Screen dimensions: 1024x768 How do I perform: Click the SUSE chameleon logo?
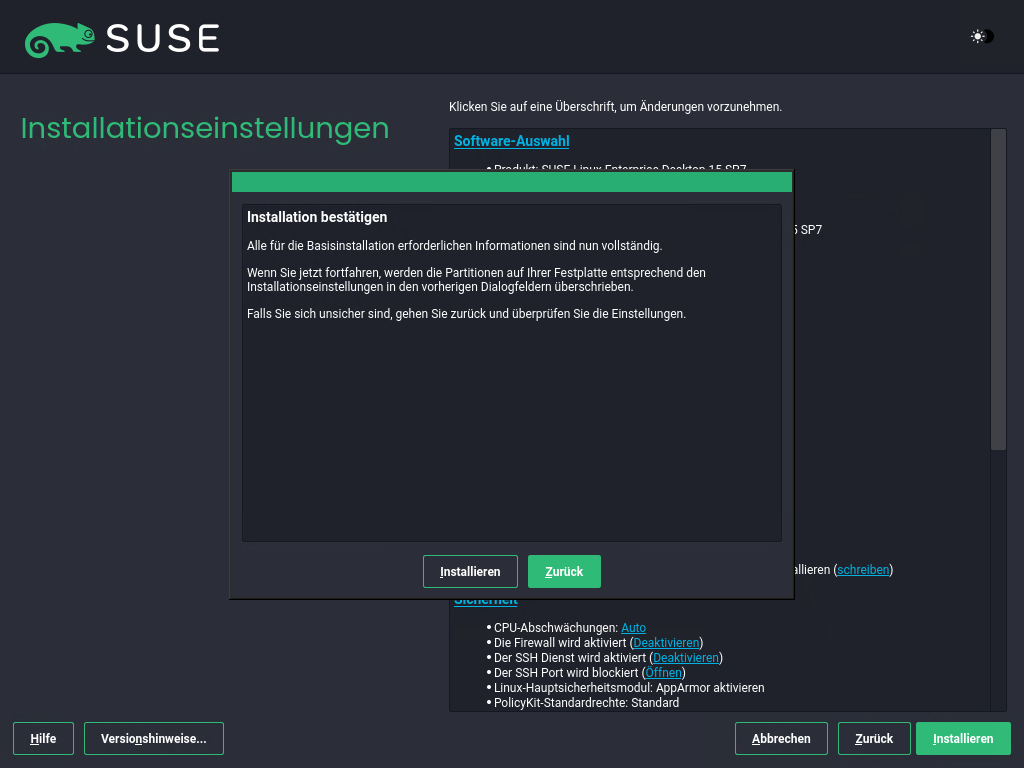click(x=59, y=39)
